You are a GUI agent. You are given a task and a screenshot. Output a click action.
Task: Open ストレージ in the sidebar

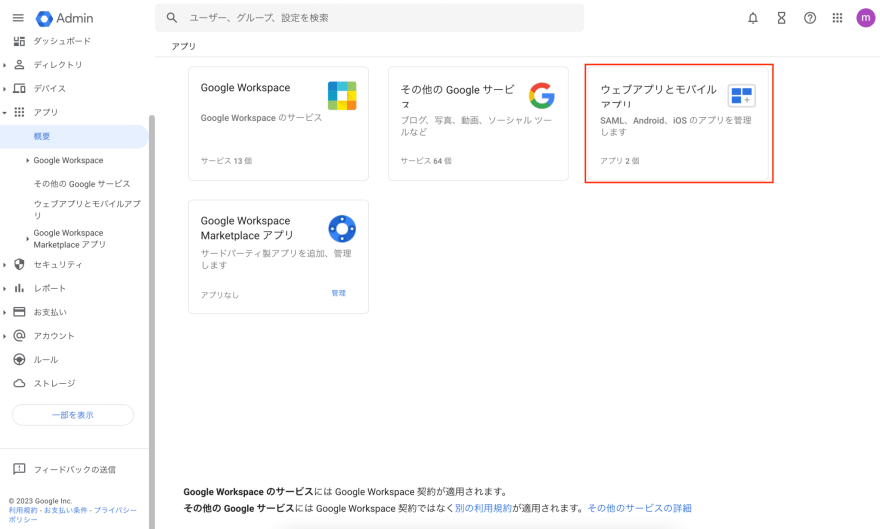coord(54,383)
